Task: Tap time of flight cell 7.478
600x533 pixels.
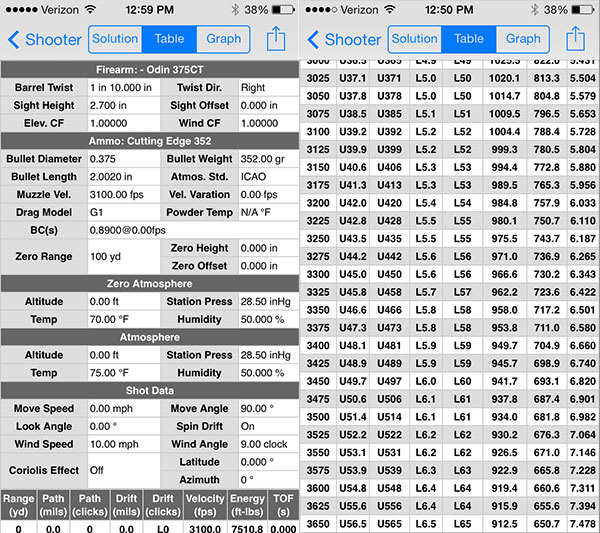Action: click(582, 524)
